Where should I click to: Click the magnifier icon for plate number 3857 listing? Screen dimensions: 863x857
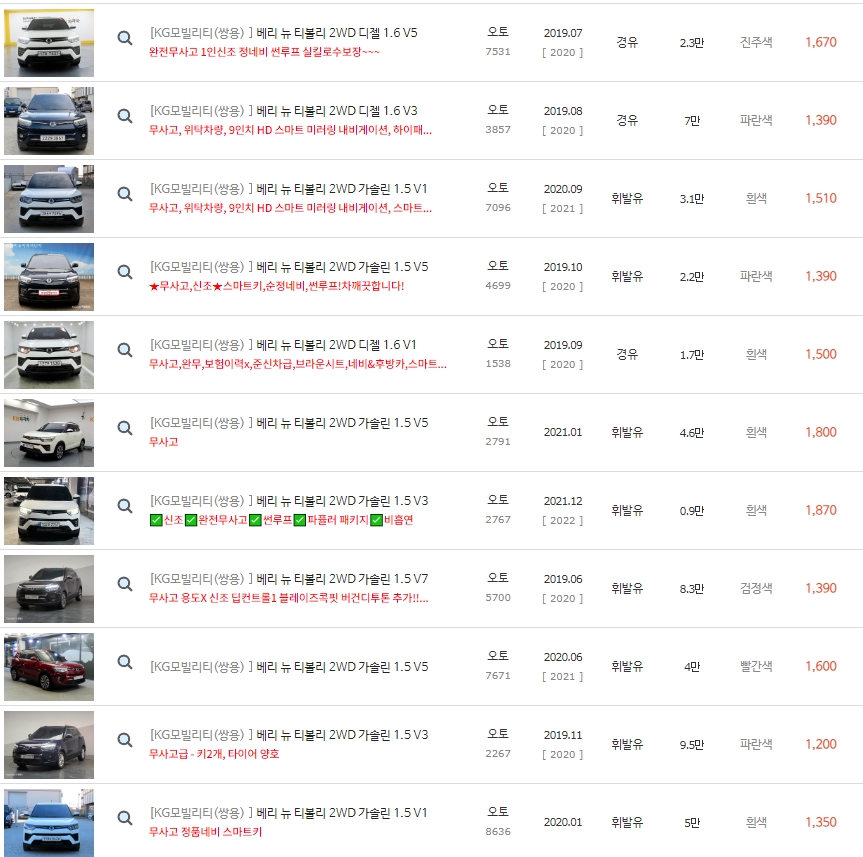(x=125, y=116)
